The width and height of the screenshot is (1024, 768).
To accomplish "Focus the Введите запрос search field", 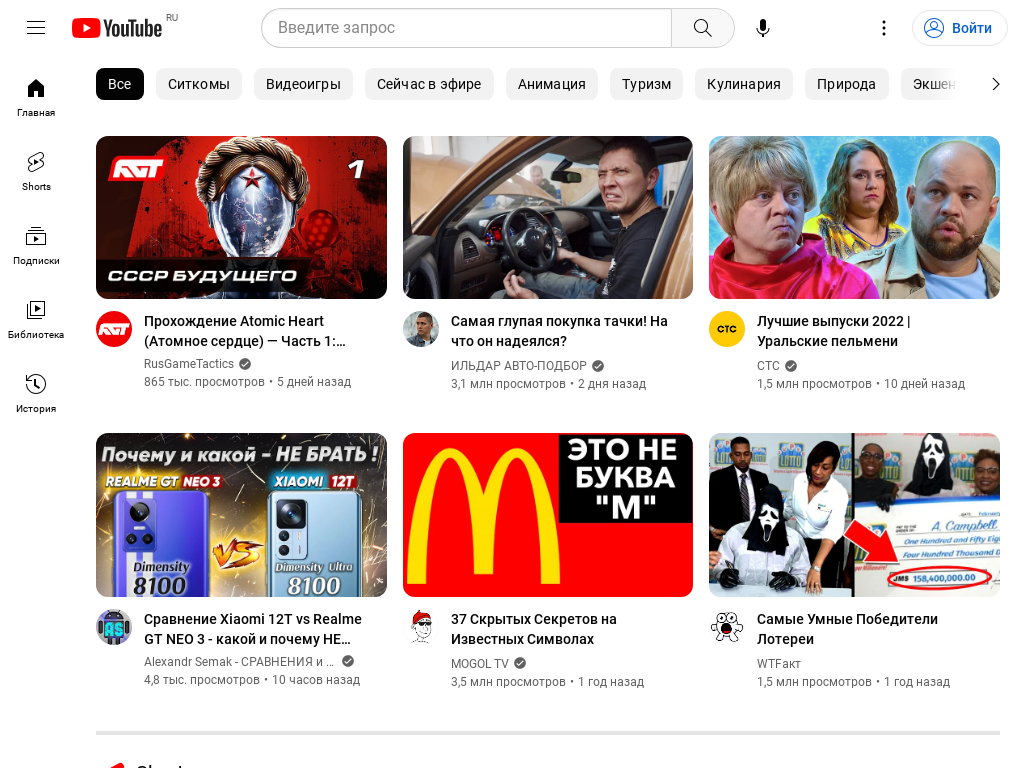I will coord(466,28).
